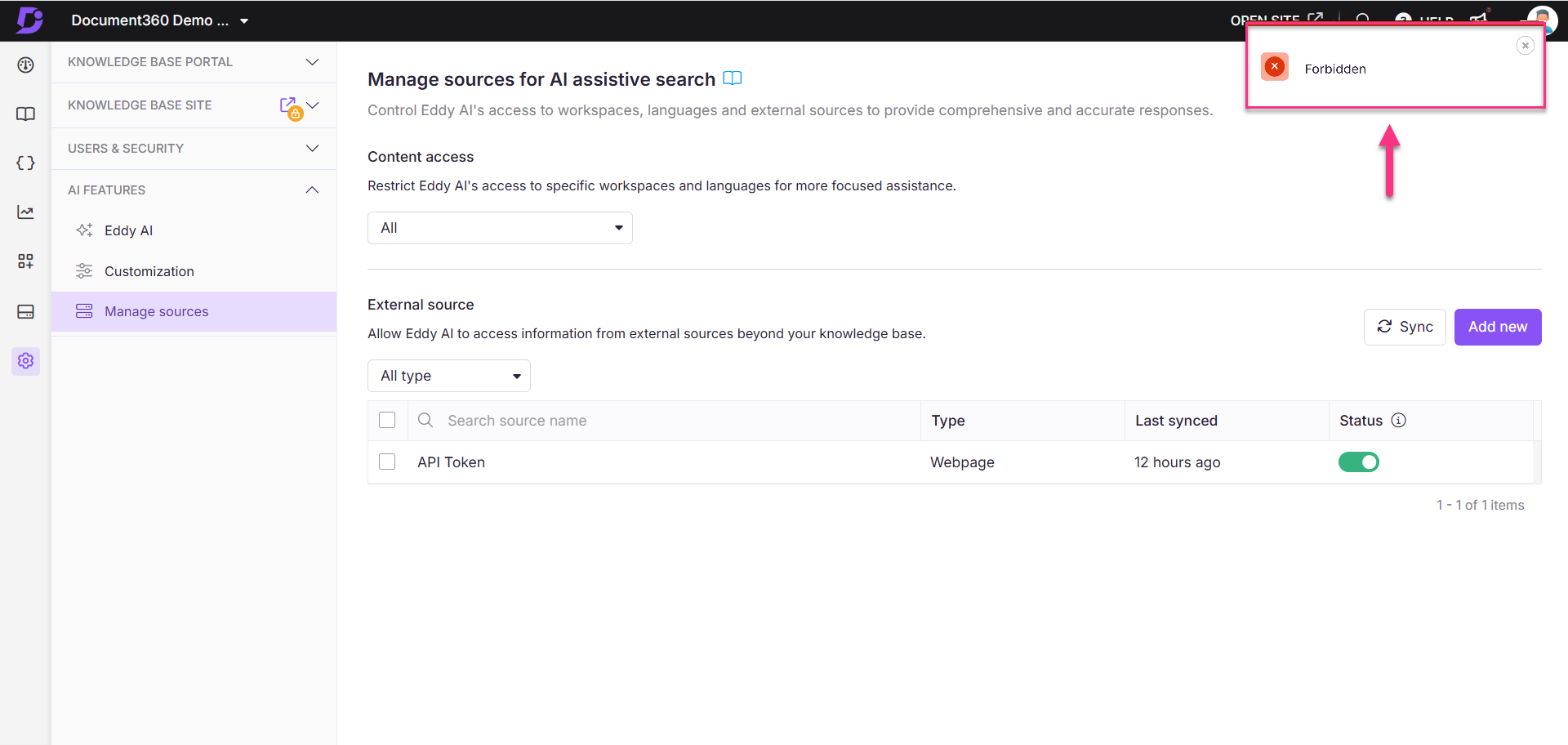The image size is (1568, 745).
Task: Open the All type filter dropdown
Action: [x=449, y=376]
